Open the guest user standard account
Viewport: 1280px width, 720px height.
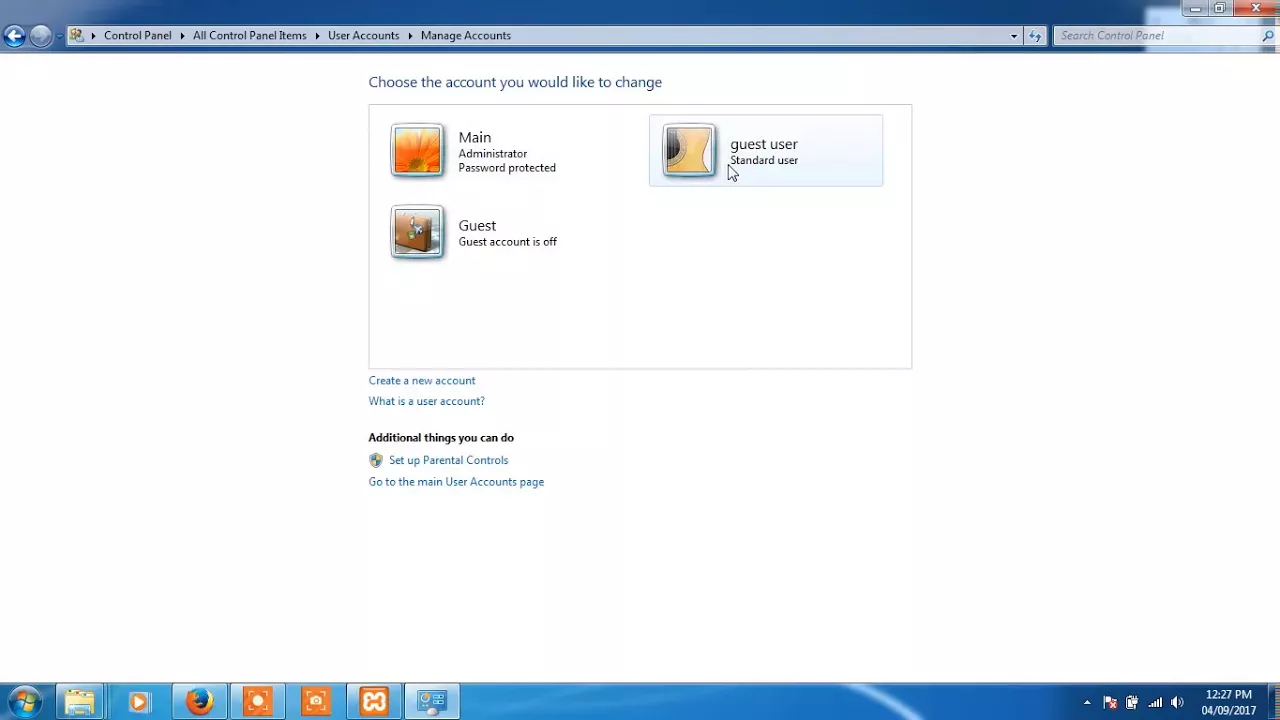click(766, 151)
